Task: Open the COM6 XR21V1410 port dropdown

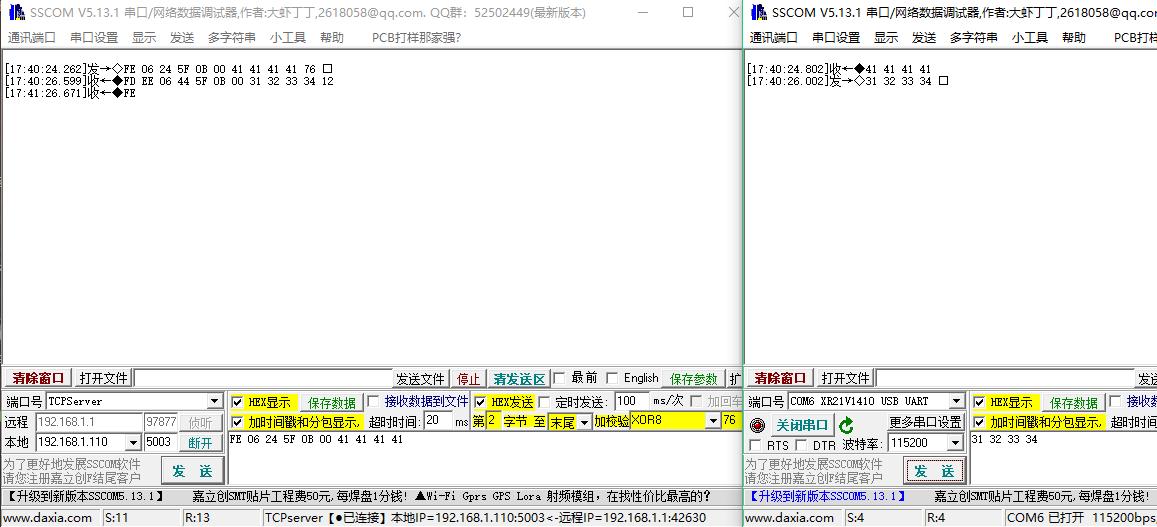Action: click(x=956, y=402)
